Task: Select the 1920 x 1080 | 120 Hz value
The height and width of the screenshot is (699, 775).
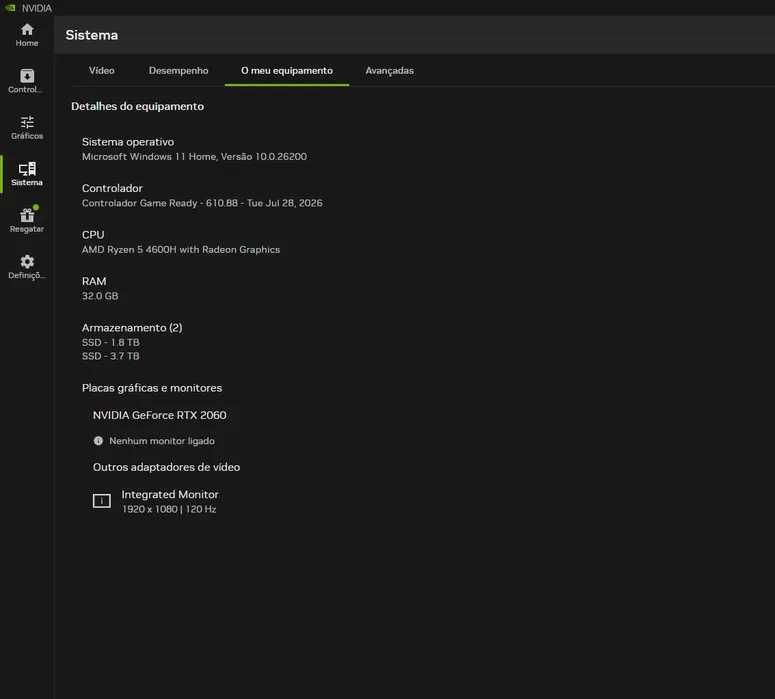Action: (169, 509)
